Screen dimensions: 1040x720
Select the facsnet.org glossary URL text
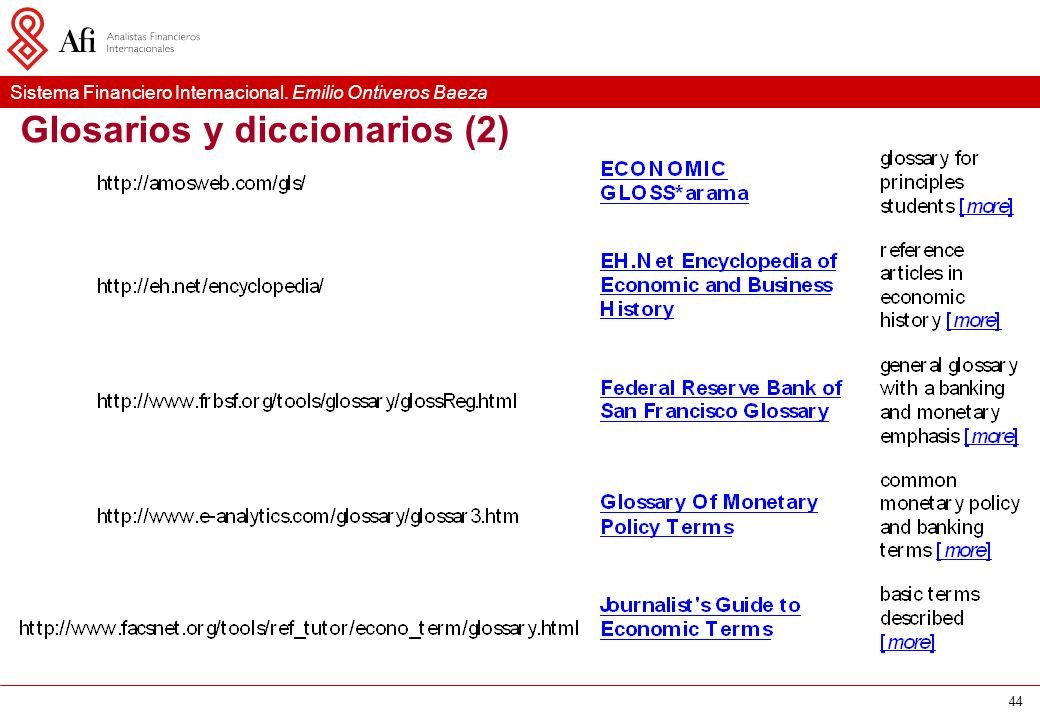[x=298, y=628]
